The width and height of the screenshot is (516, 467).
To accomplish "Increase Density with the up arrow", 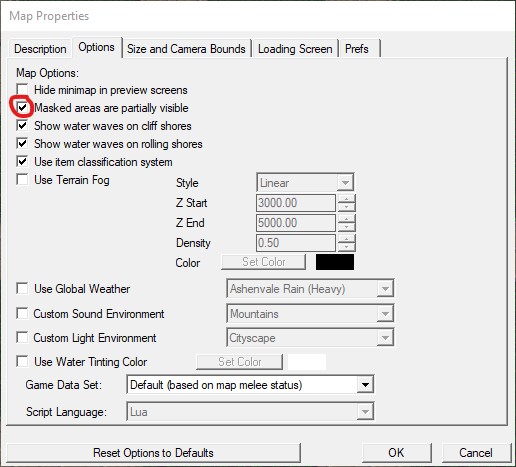I will pos(347,239).
